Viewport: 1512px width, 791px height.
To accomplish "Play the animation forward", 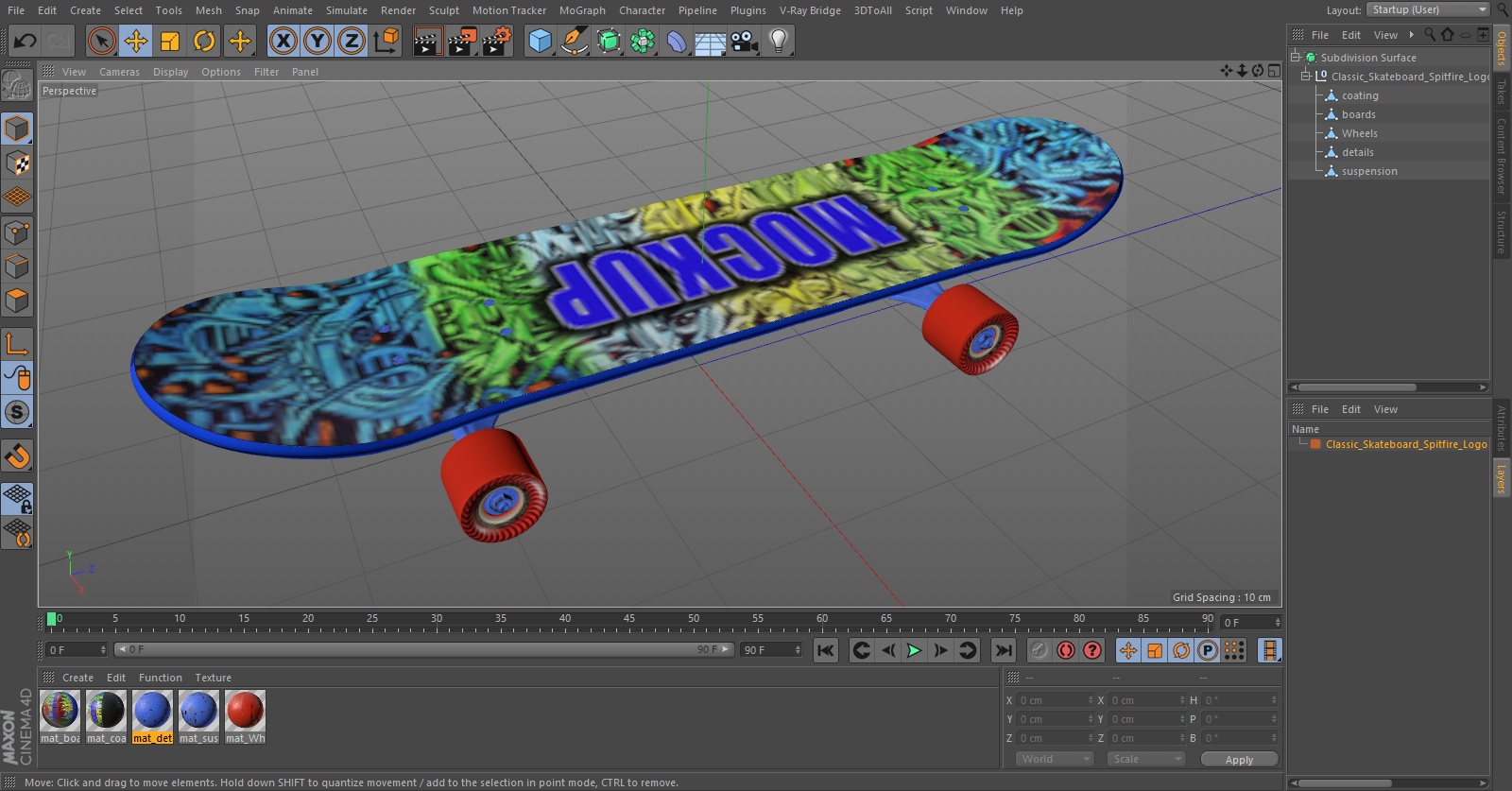I will tap(914, 650).
